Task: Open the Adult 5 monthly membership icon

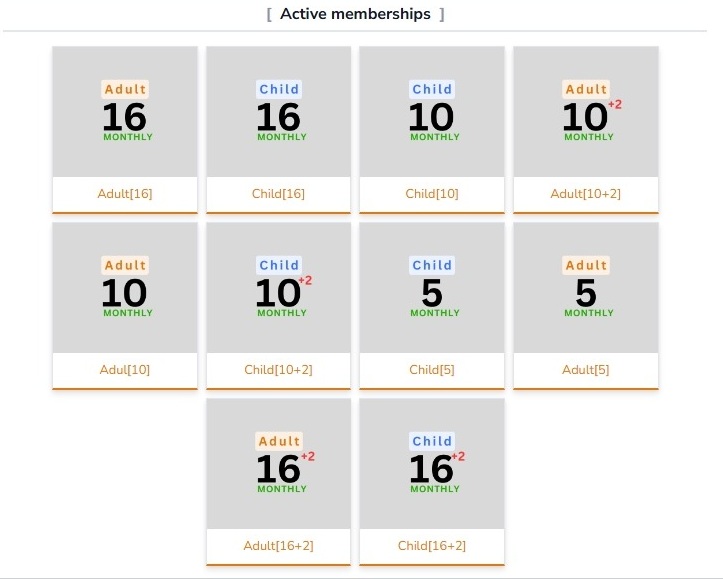Action: point(586,288)
